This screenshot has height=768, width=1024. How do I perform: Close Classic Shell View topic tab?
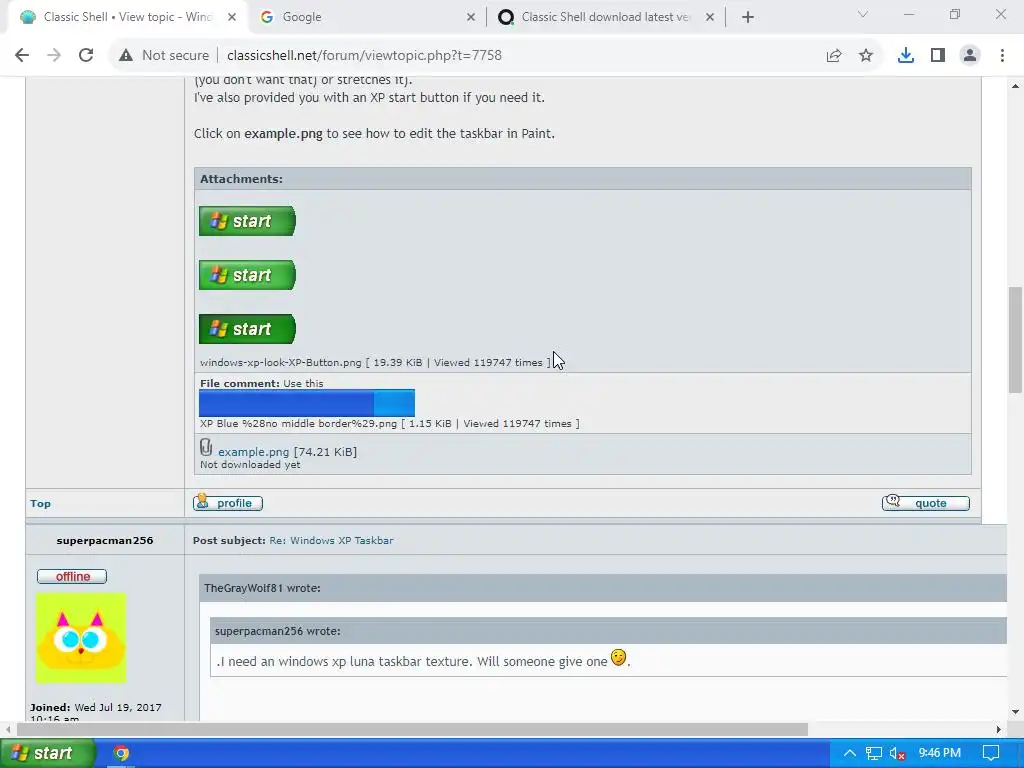coord(232,17)
